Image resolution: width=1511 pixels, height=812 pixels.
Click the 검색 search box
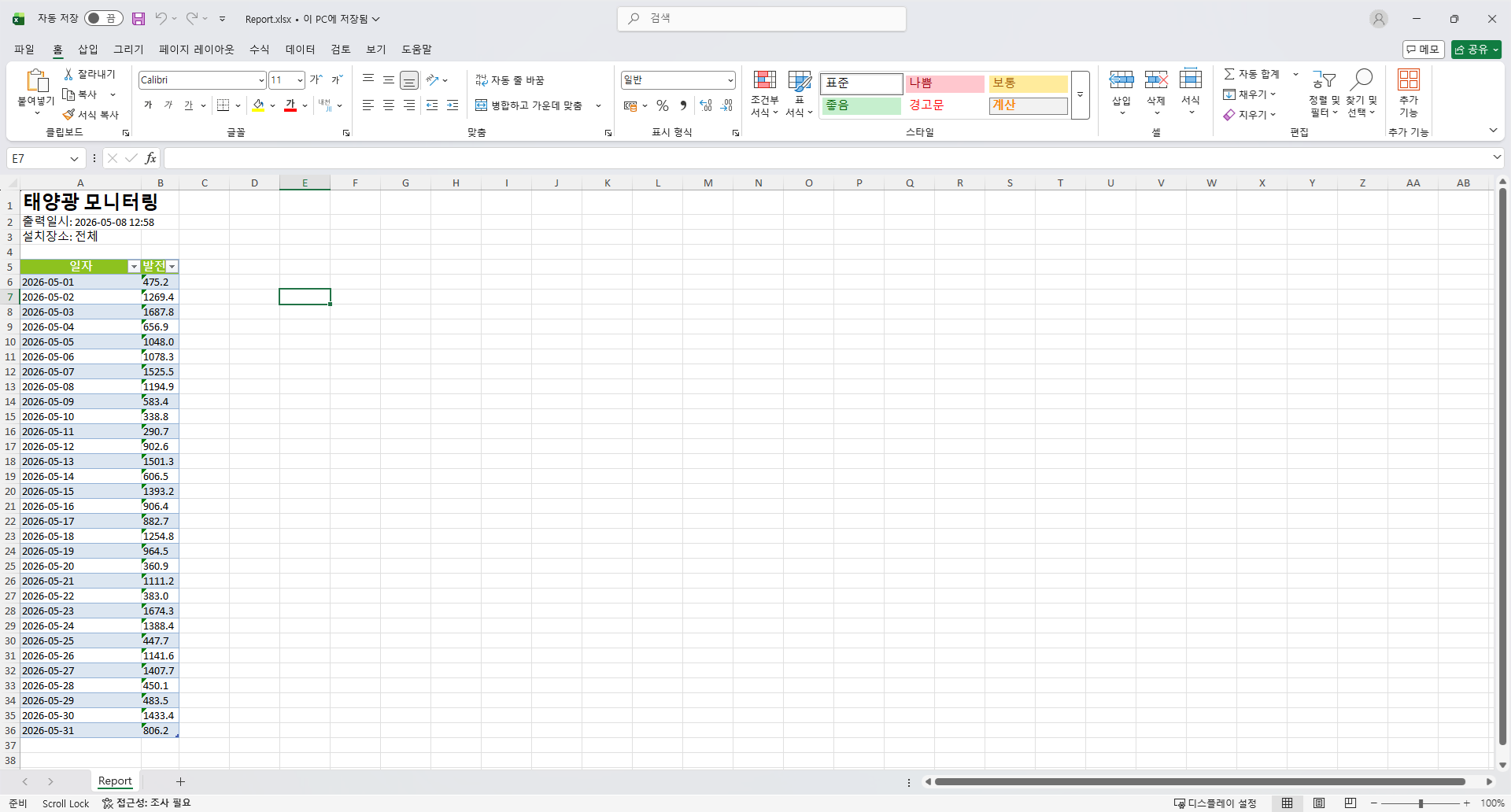762,19
